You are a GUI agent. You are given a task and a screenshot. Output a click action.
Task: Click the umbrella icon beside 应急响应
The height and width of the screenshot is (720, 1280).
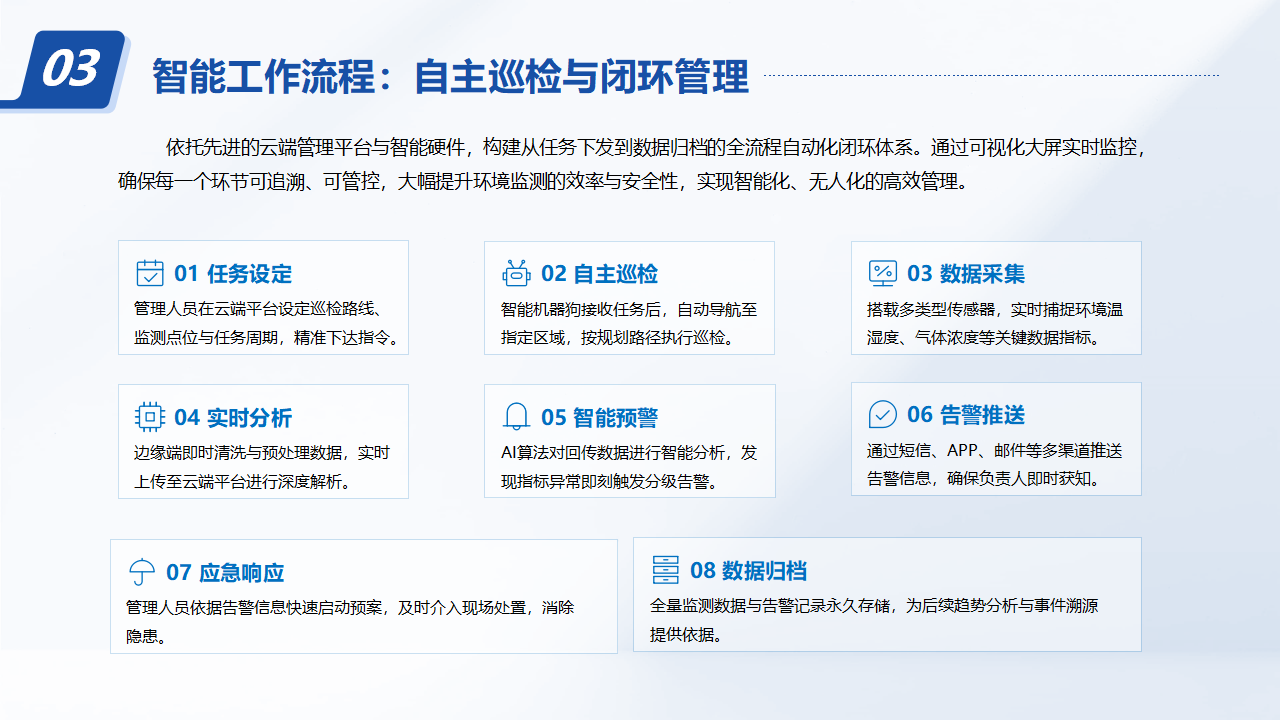pyautogui.click(x=142, y=572)
